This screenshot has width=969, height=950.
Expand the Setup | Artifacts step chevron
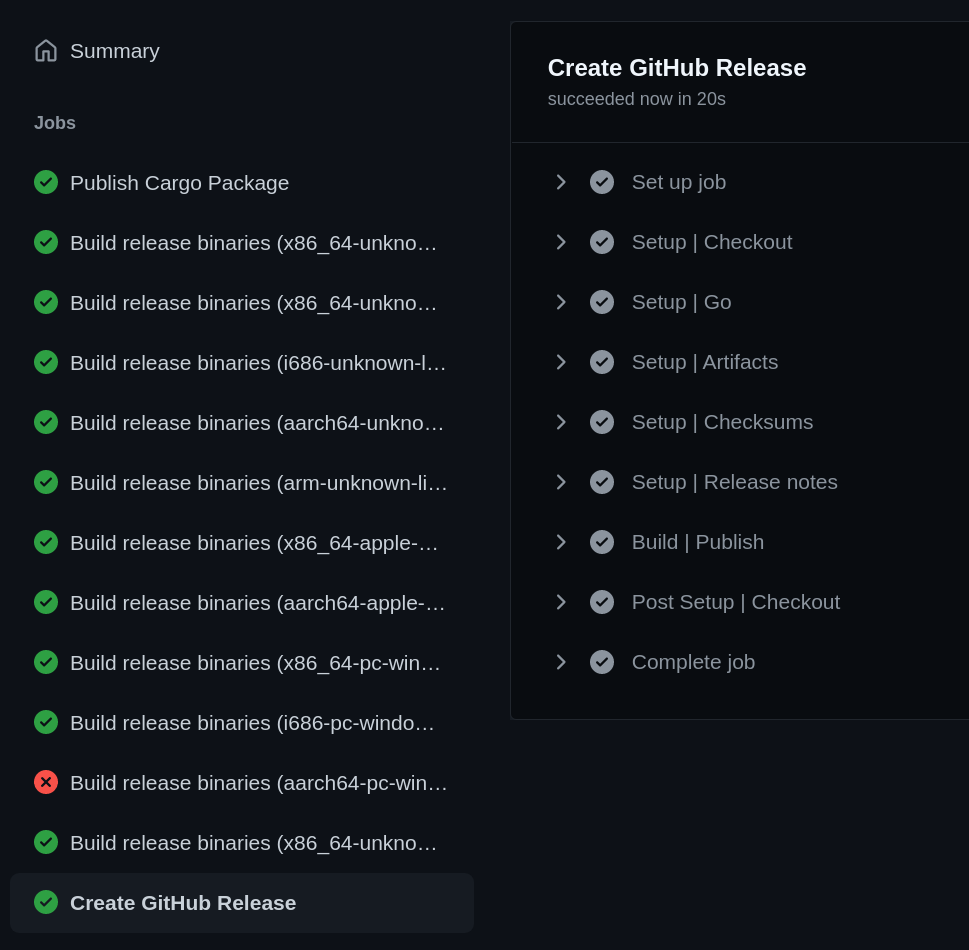561,362
